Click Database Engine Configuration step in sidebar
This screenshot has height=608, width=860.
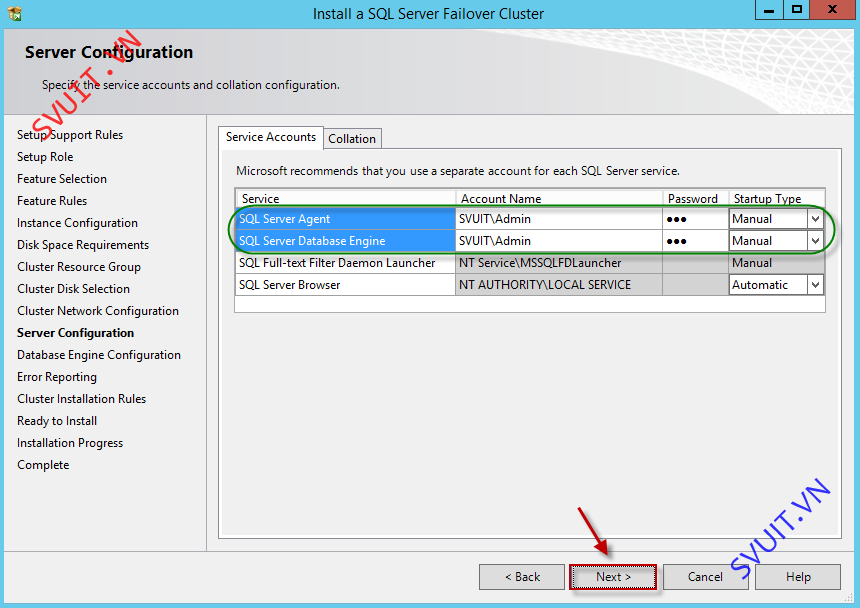point(99,355)
